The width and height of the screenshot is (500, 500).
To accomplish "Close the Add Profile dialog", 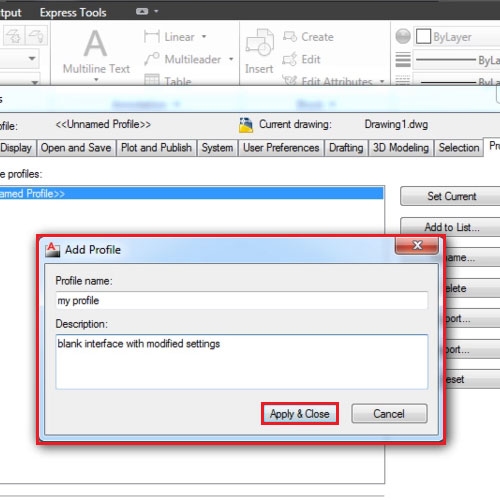I will pos(417,245).
